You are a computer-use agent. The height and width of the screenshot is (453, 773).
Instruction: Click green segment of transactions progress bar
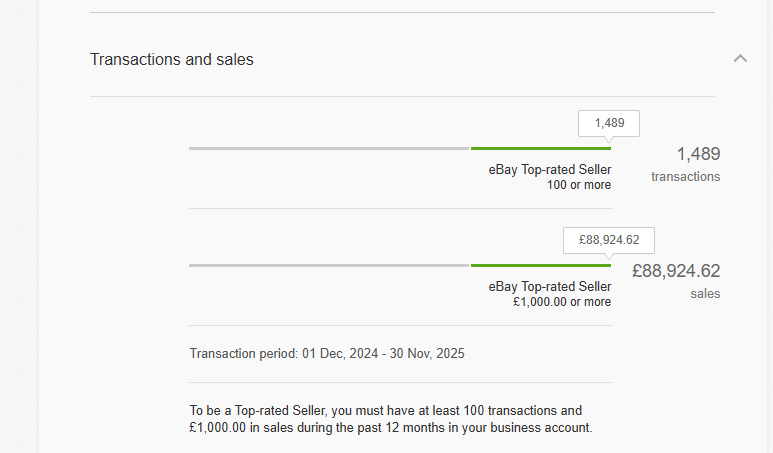pyautogui.click(x=540, y=148)
